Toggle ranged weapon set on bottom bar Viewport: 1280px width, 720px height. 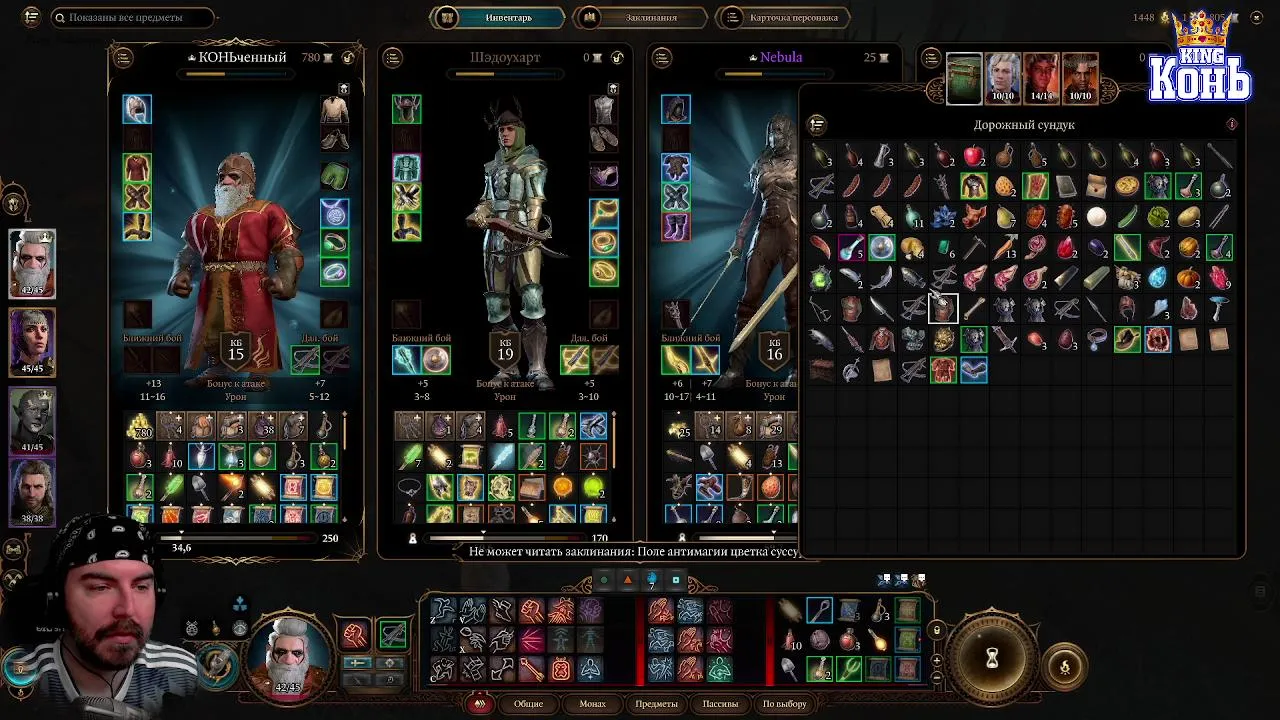coord(393,634)
